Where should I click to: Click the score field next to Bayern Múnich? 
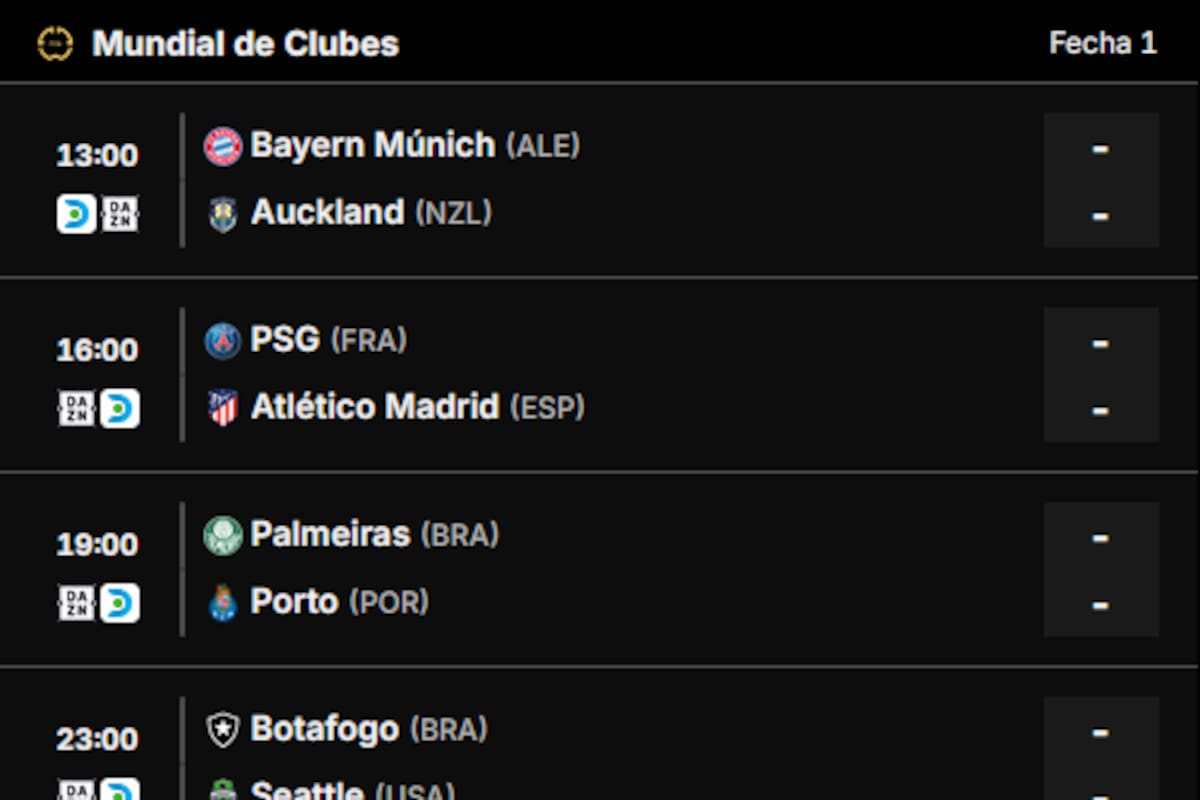point(1100,147)
